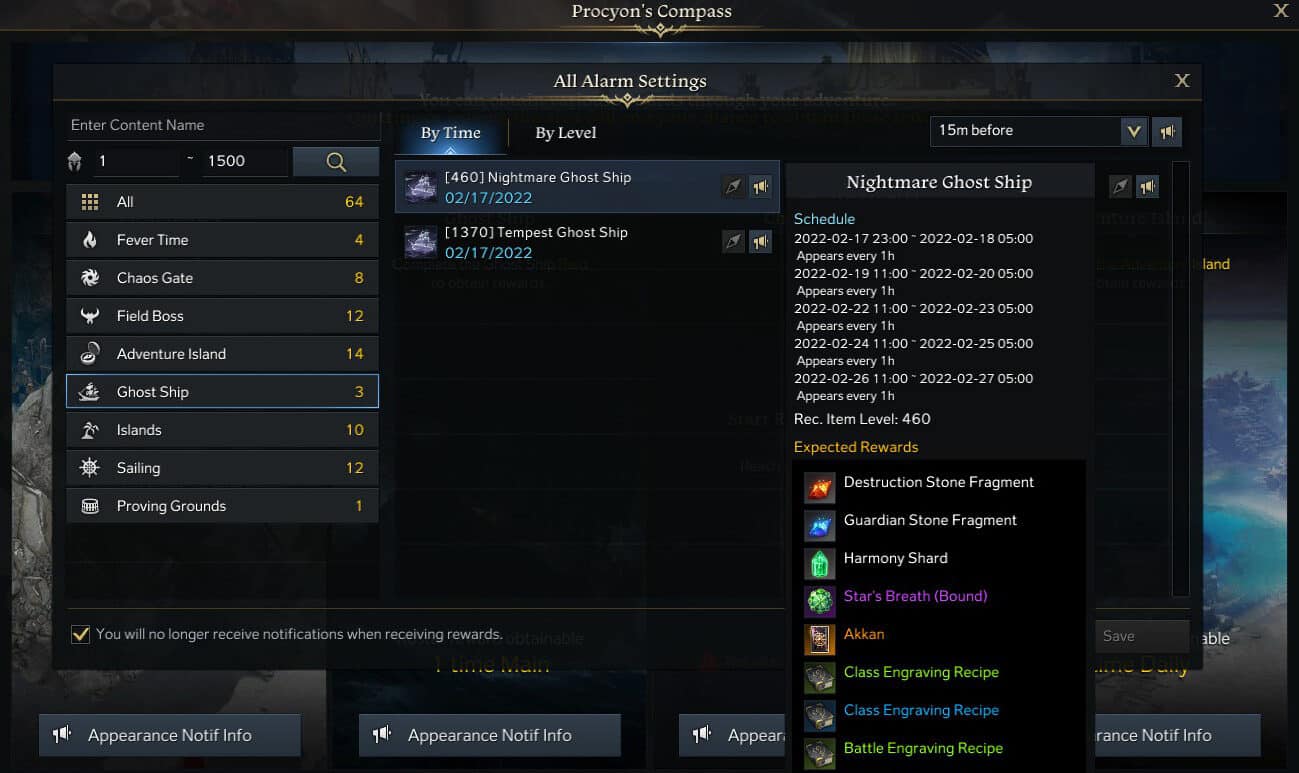Click the magnifying glass search button
This screenshot has width=1299, height=773.
[x=336, y=161]
